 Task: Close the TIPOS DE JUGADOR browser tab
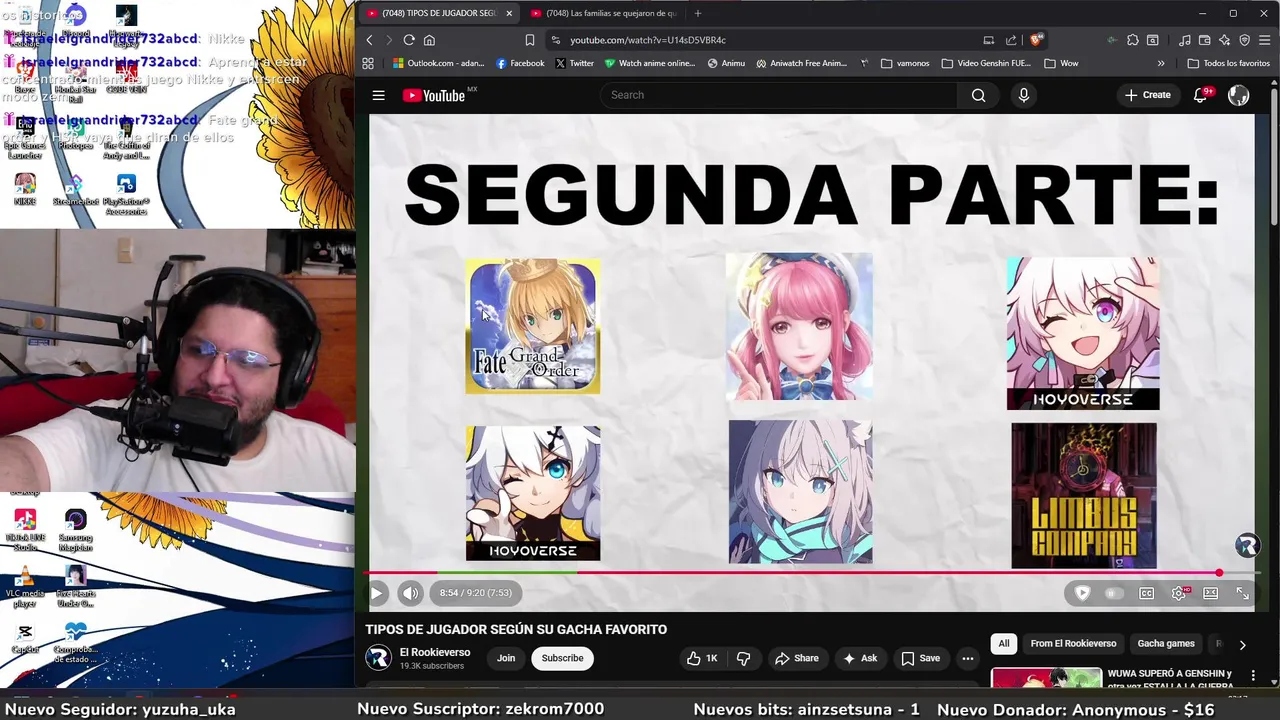point(509,13)
